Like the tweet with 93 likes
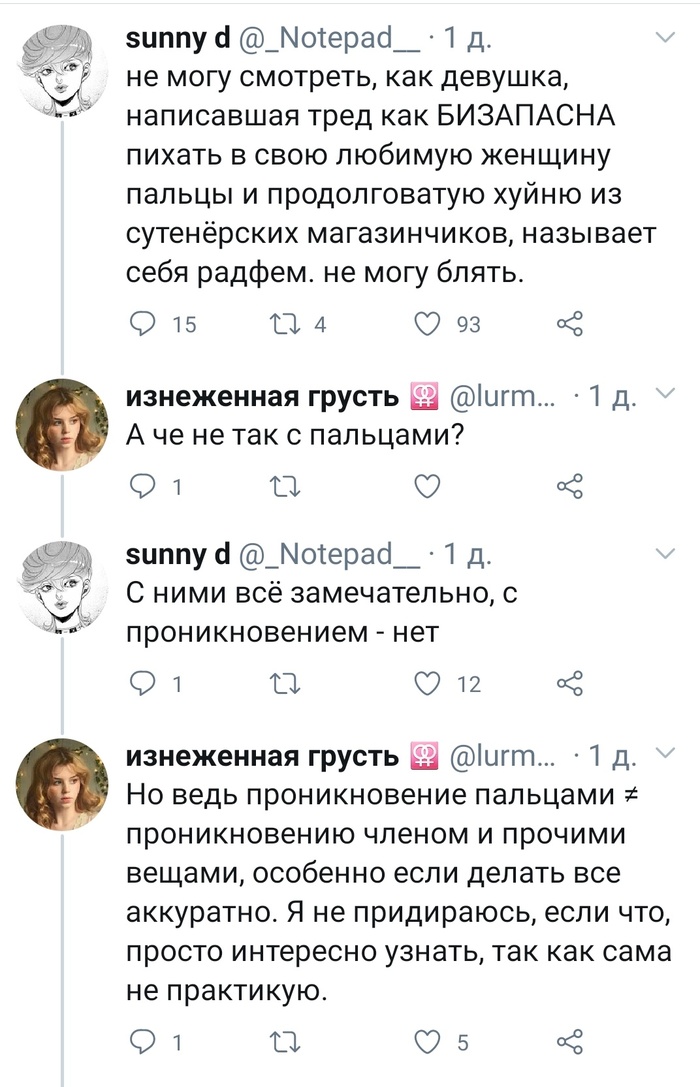This screenshot has height=1087, width=700. click(x=427, y=323)
